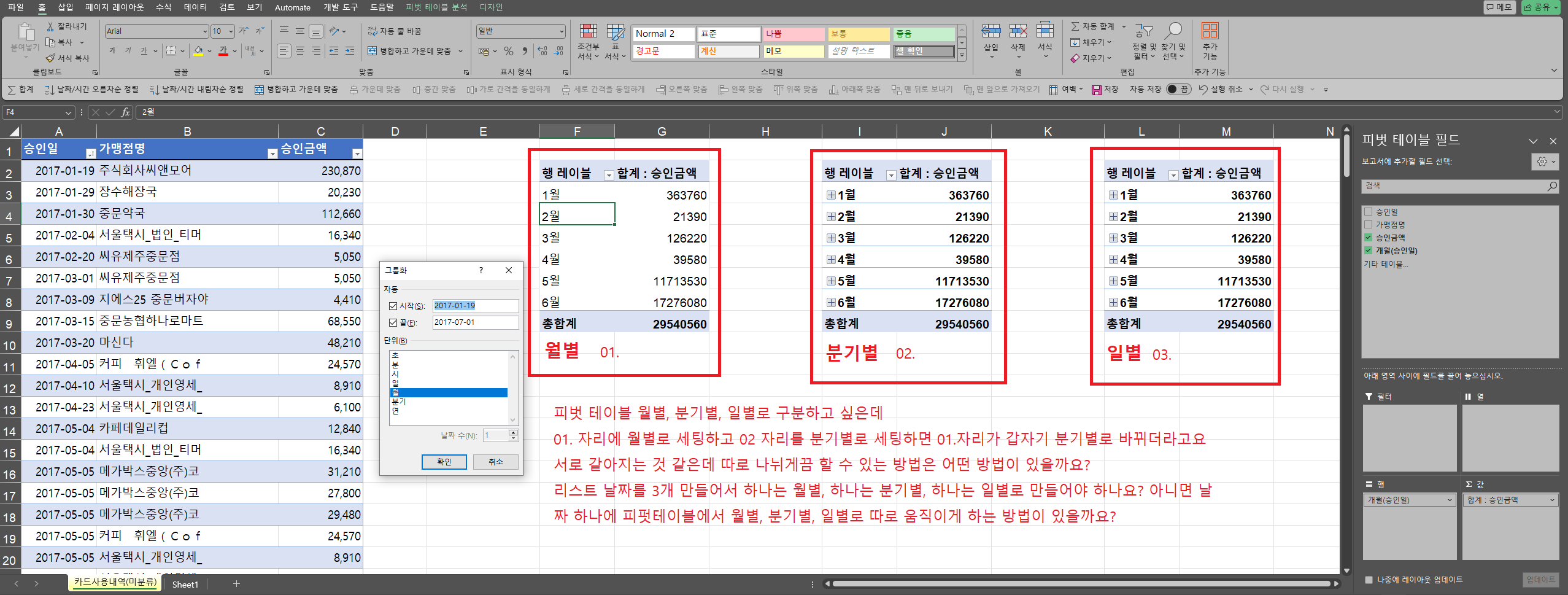1568x595 pixels.
Task: Open filter dropdown on 승인금액 header
Action: (x=357, y=154)
